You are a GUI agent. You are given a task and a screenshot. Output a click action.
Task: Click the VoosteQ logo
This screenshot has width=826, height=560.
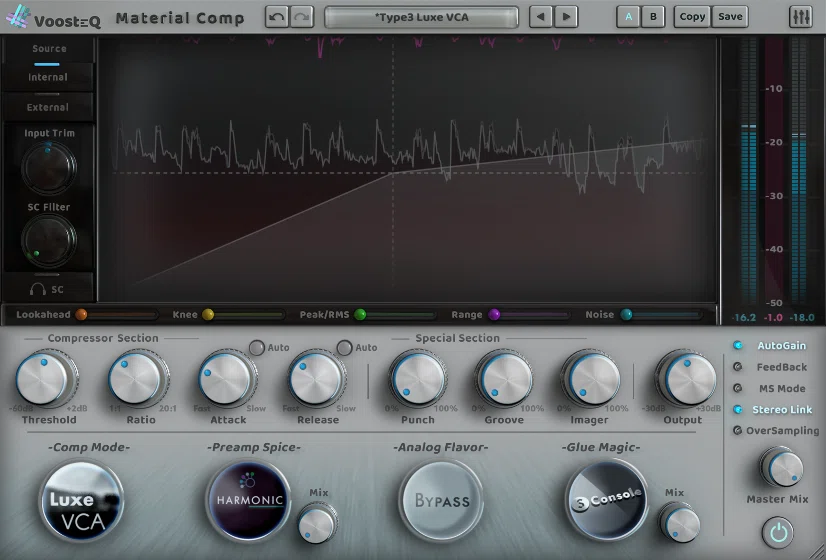[54, 18]
